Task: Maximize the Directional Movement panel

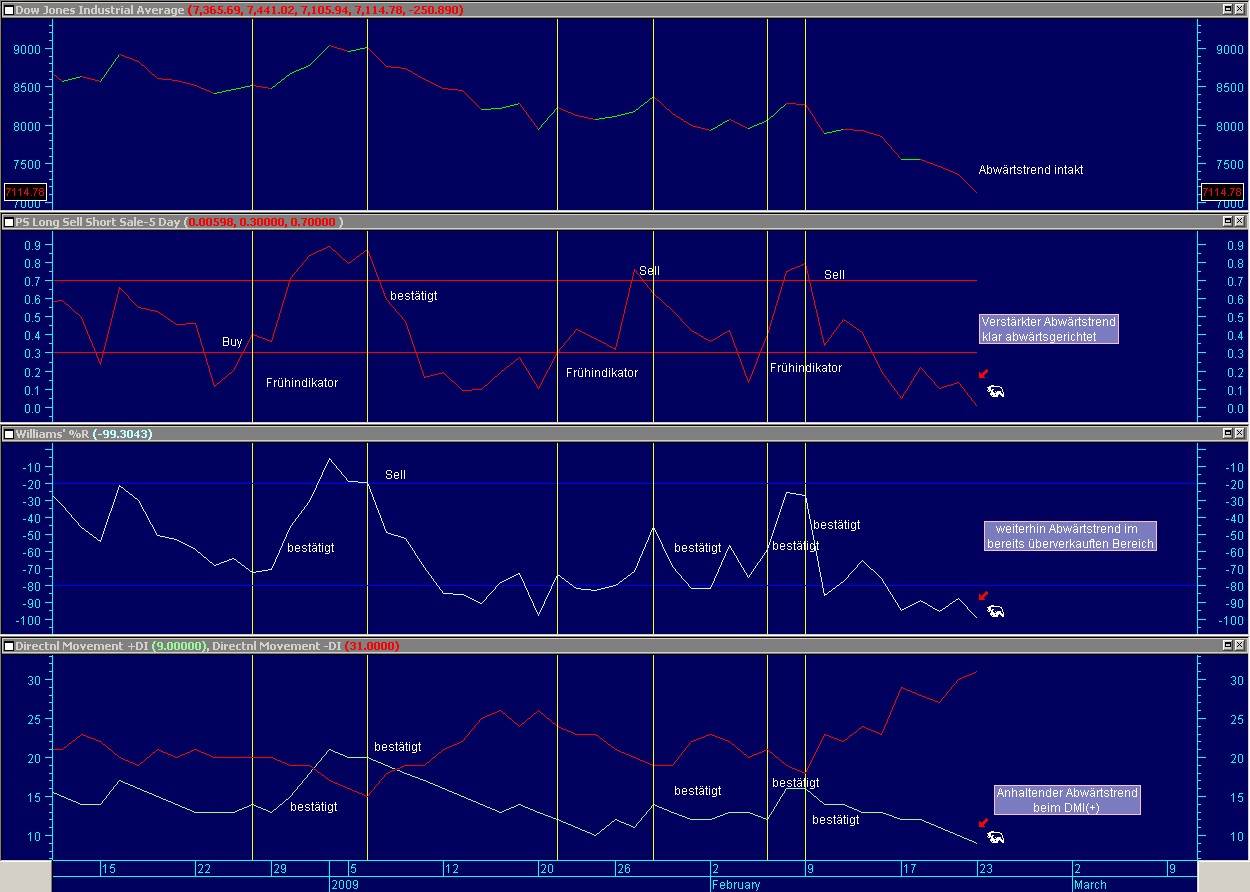Action: pyautogui.click(x=1228, y=646)
